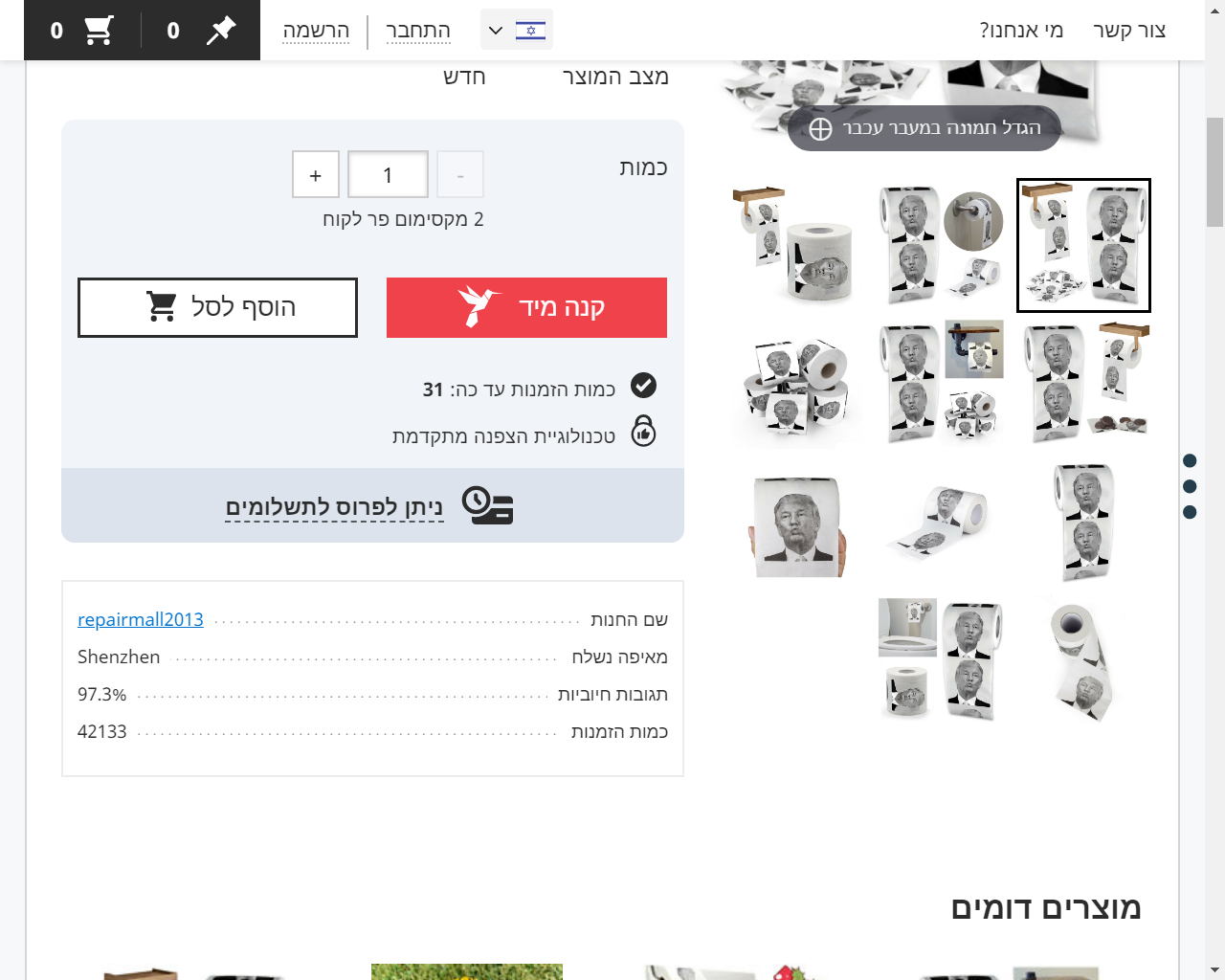
Task: Open the repairmall2013 store link
Action: click(141, 619)
